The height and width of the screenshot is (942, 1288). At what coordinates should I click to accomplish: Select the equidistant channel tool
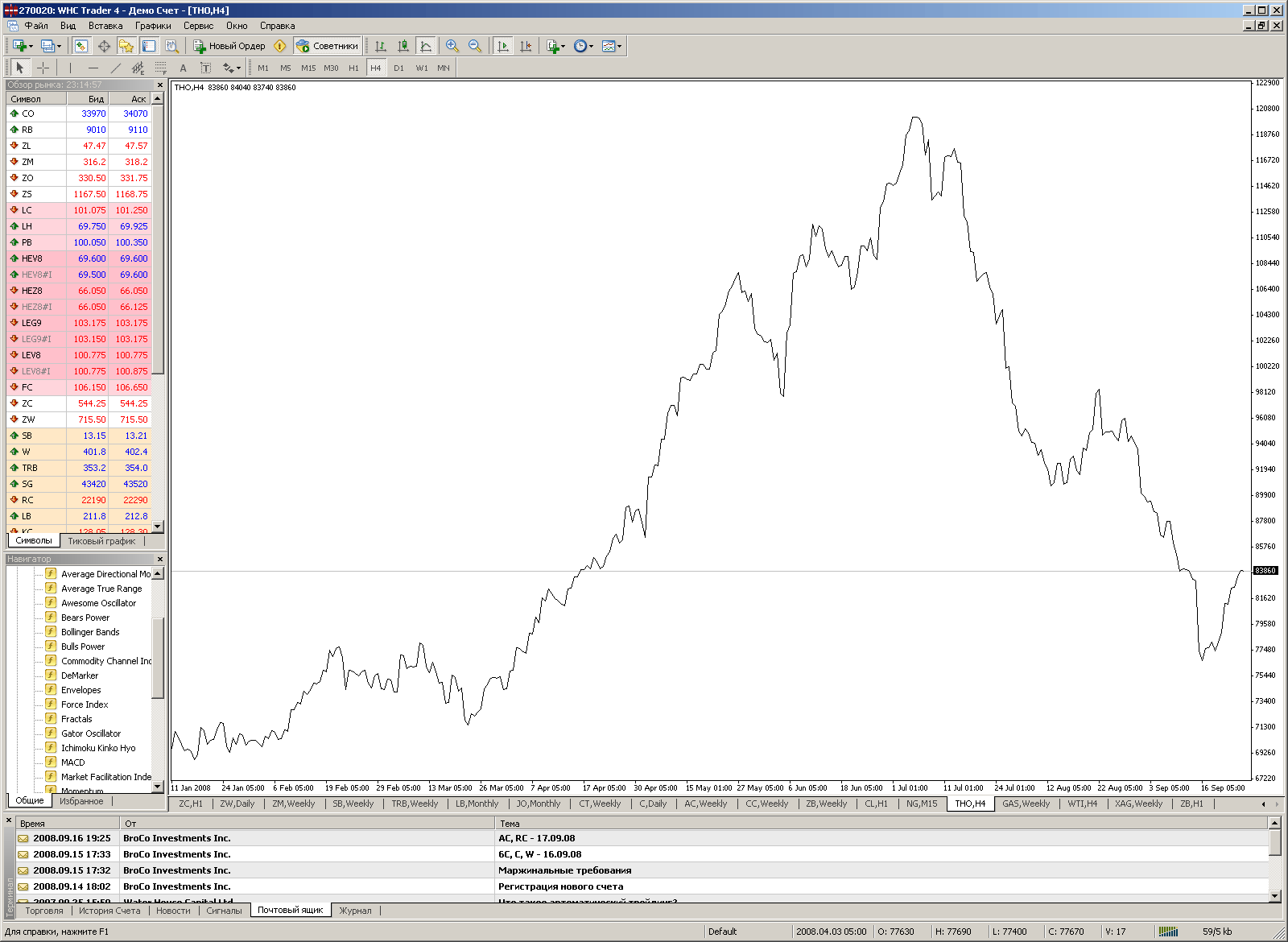coord(138,68)
